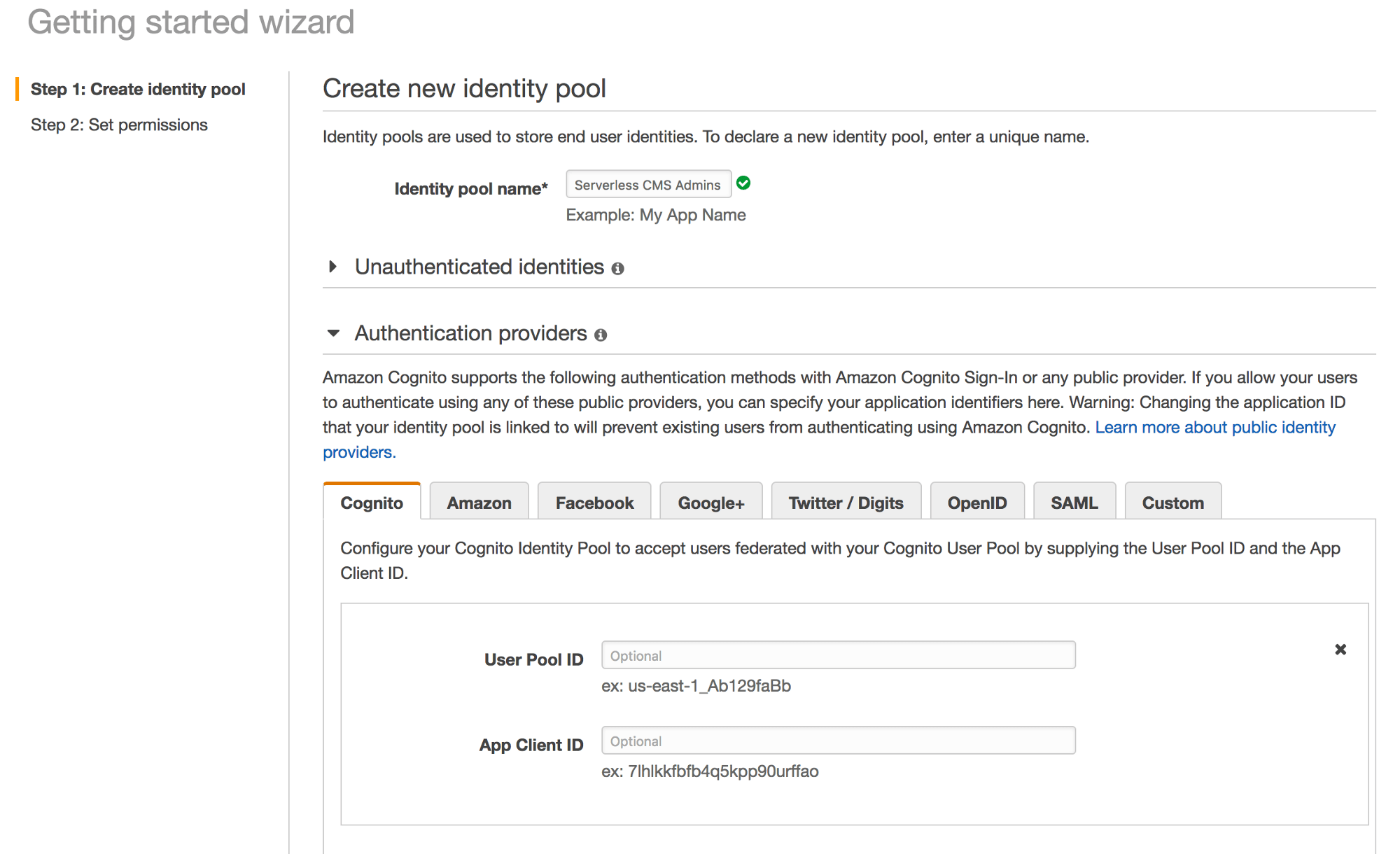Image resolution: width=1400 pixels, height=854 pixels.
Task: Open Learn more about public identity providers
Action: pos(1216,427)
